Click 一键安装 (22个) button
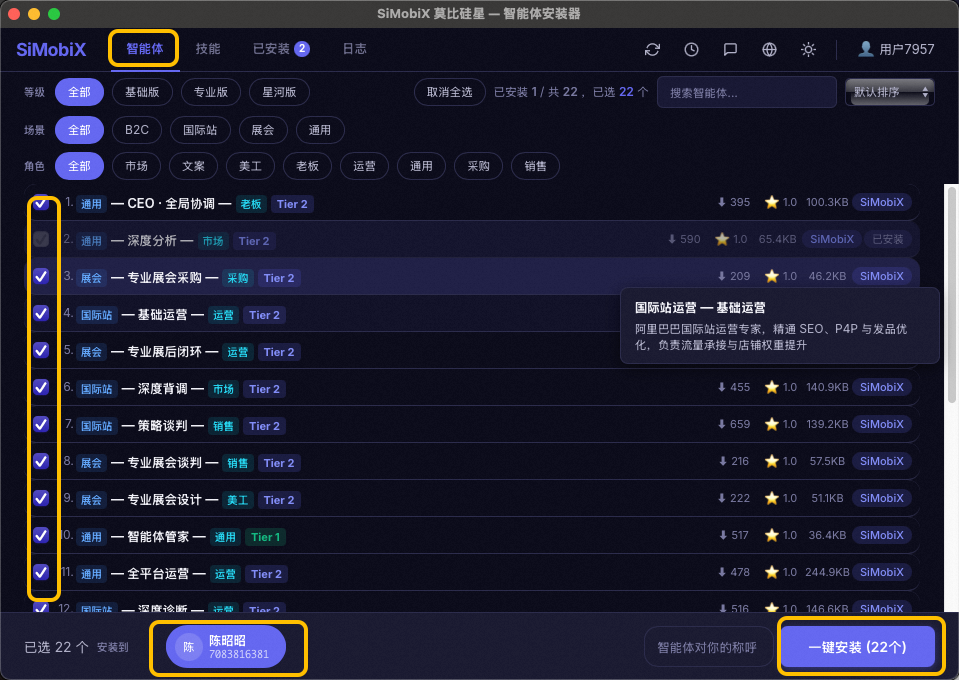Screen dimensions: 959x680 coord(857,647)
